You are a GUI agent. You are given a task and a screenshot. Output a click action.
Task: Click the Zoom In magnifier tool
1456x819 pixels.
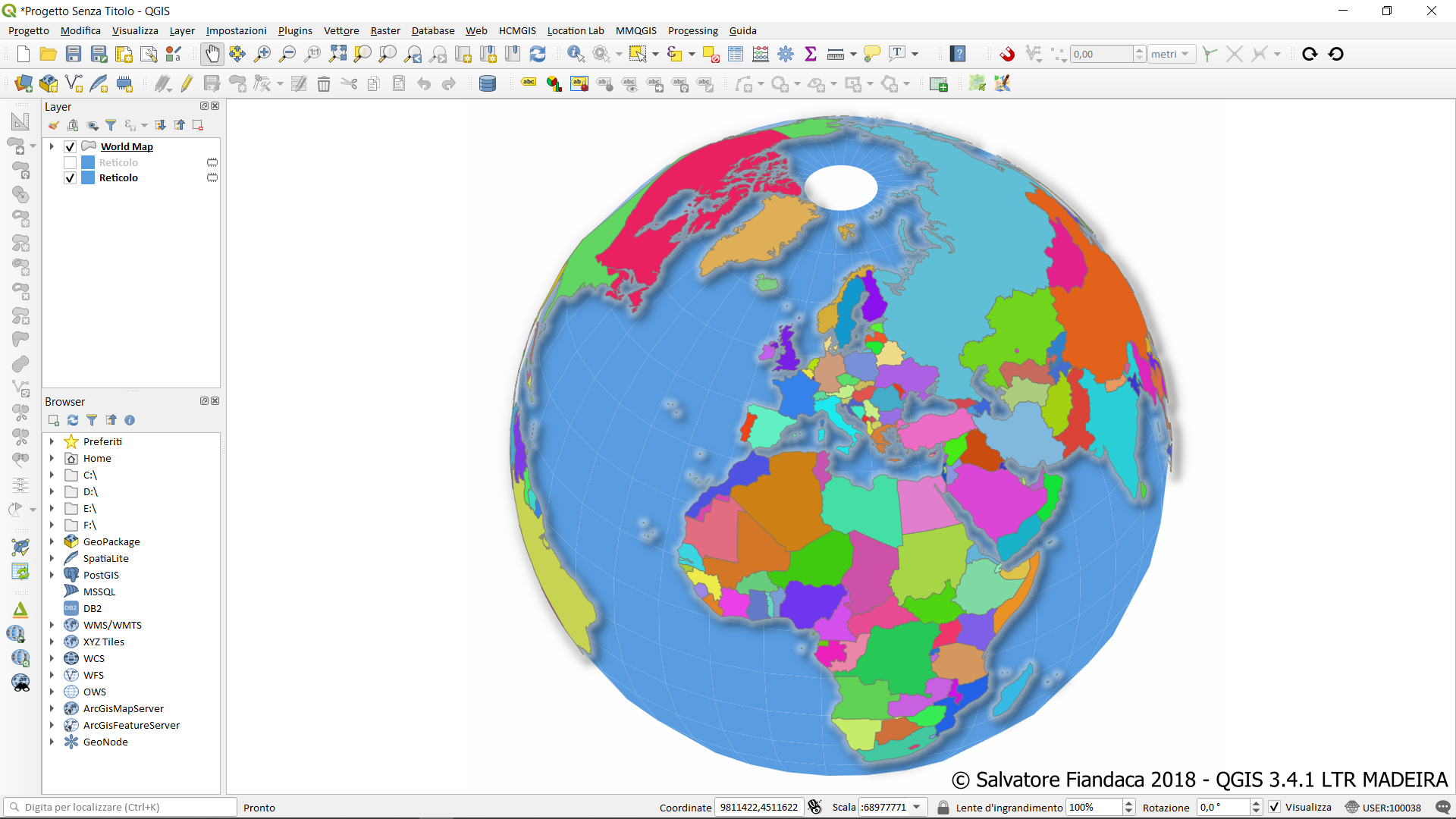point(262,54)
